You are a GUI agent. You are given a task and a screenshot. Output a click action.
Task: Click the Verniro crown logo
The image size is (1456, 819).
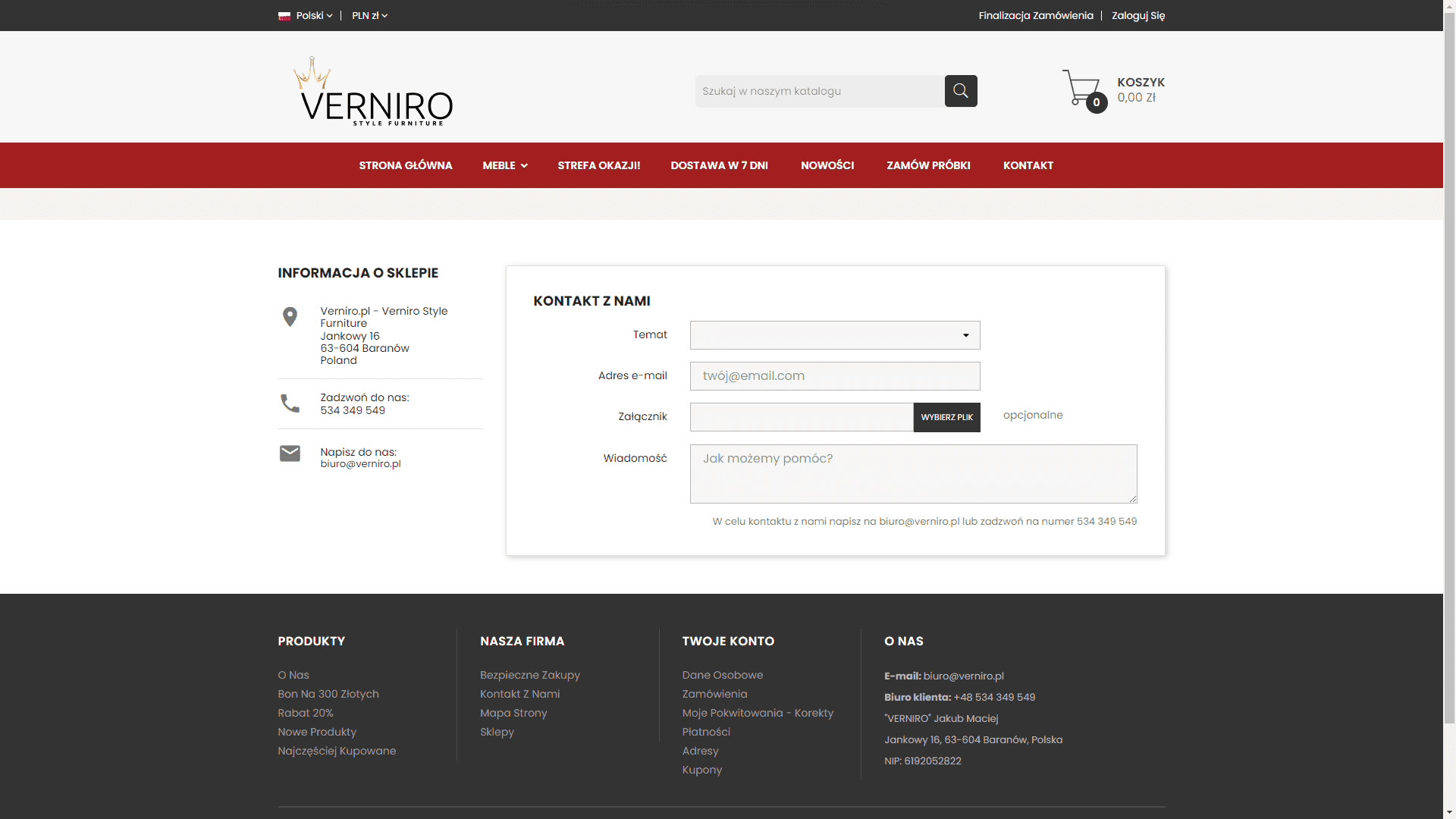click(373, 91)
